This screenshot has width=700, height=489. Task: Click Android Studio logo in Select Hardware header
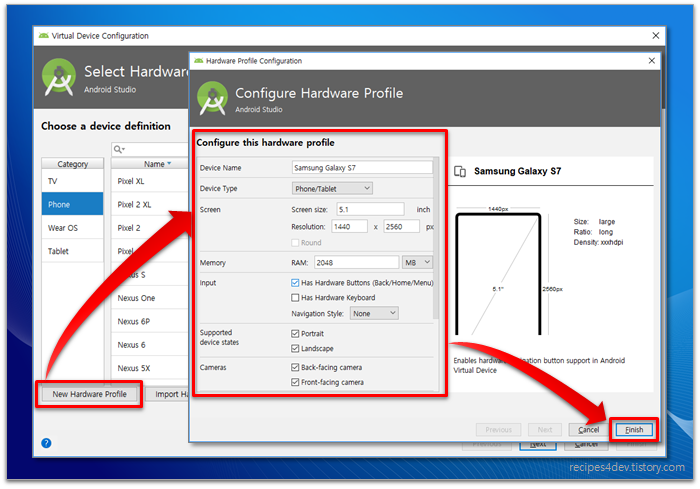coord(58,77)
